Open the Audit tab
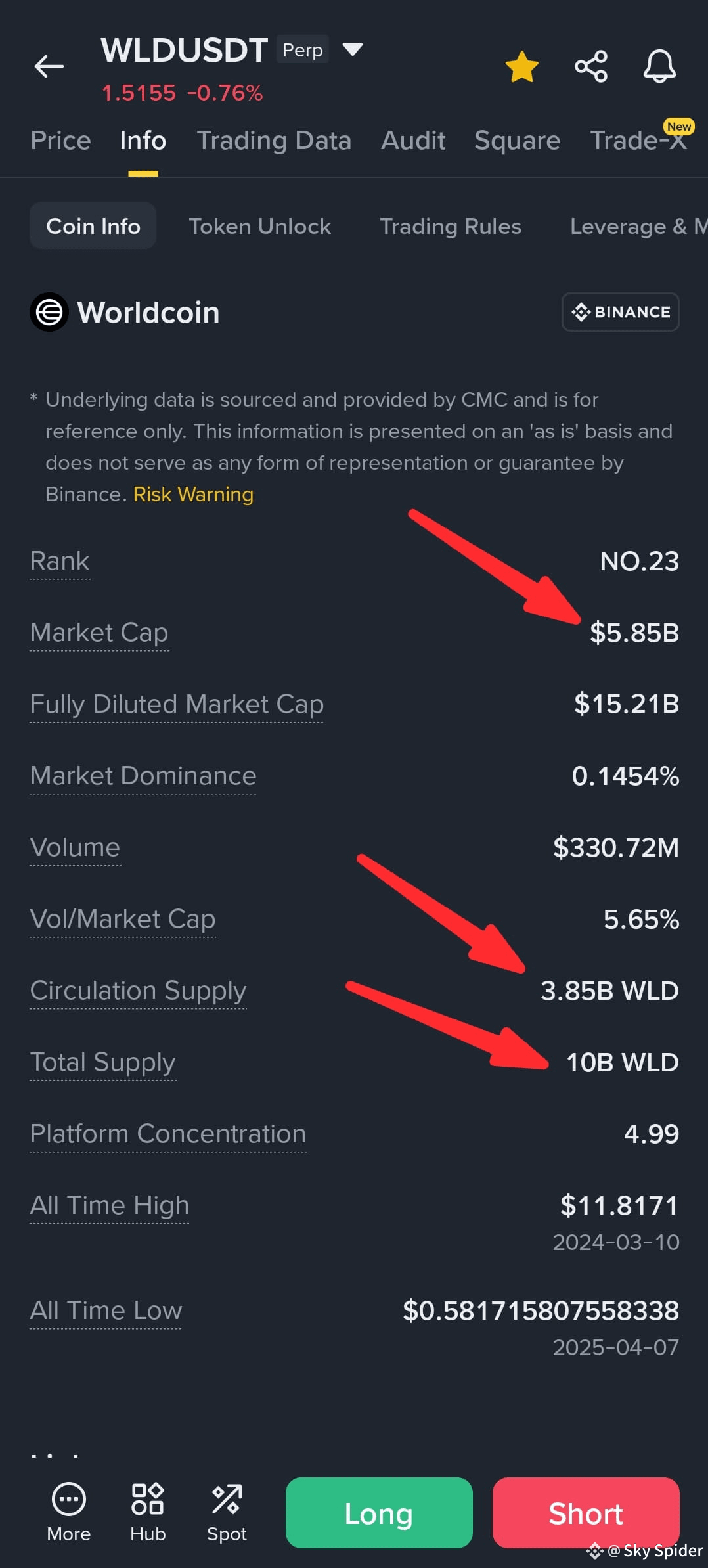Screen dimensions: 708x1568 [x=413, y=141]
